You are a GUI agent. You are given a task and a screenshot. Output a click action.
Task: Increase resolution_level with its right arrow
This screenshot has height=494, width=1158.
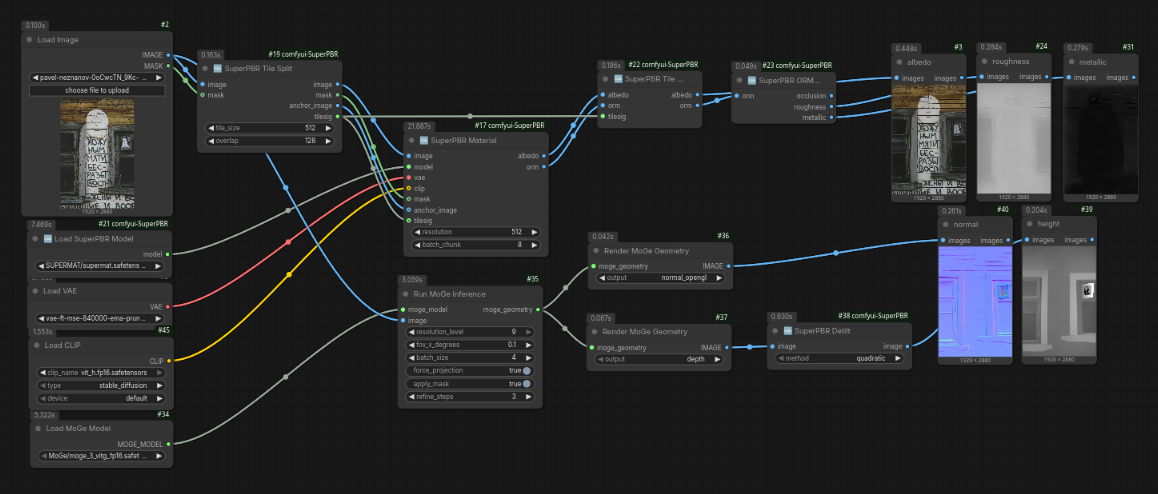530,332
